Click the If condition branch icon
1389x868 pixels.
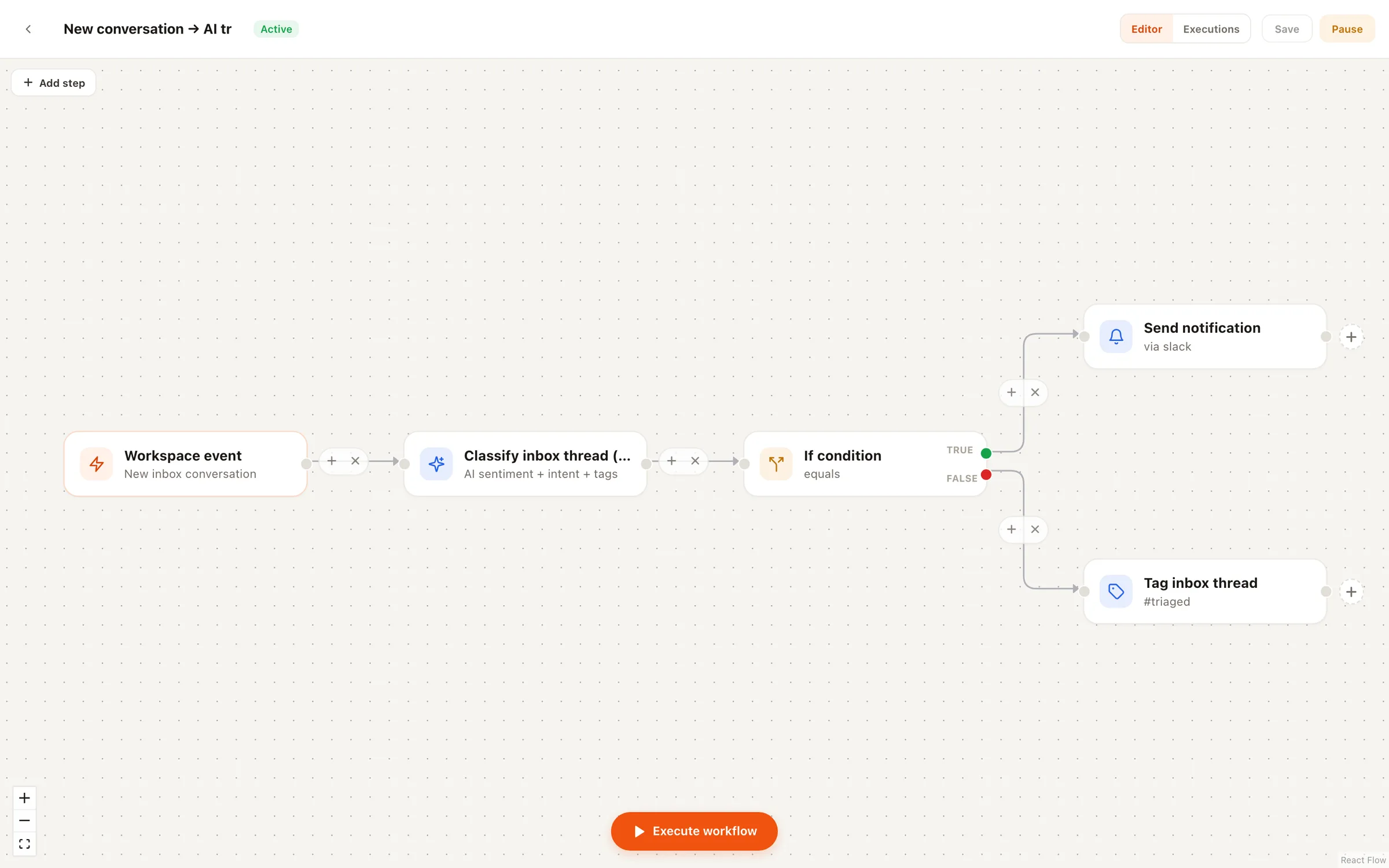(776, 464)
